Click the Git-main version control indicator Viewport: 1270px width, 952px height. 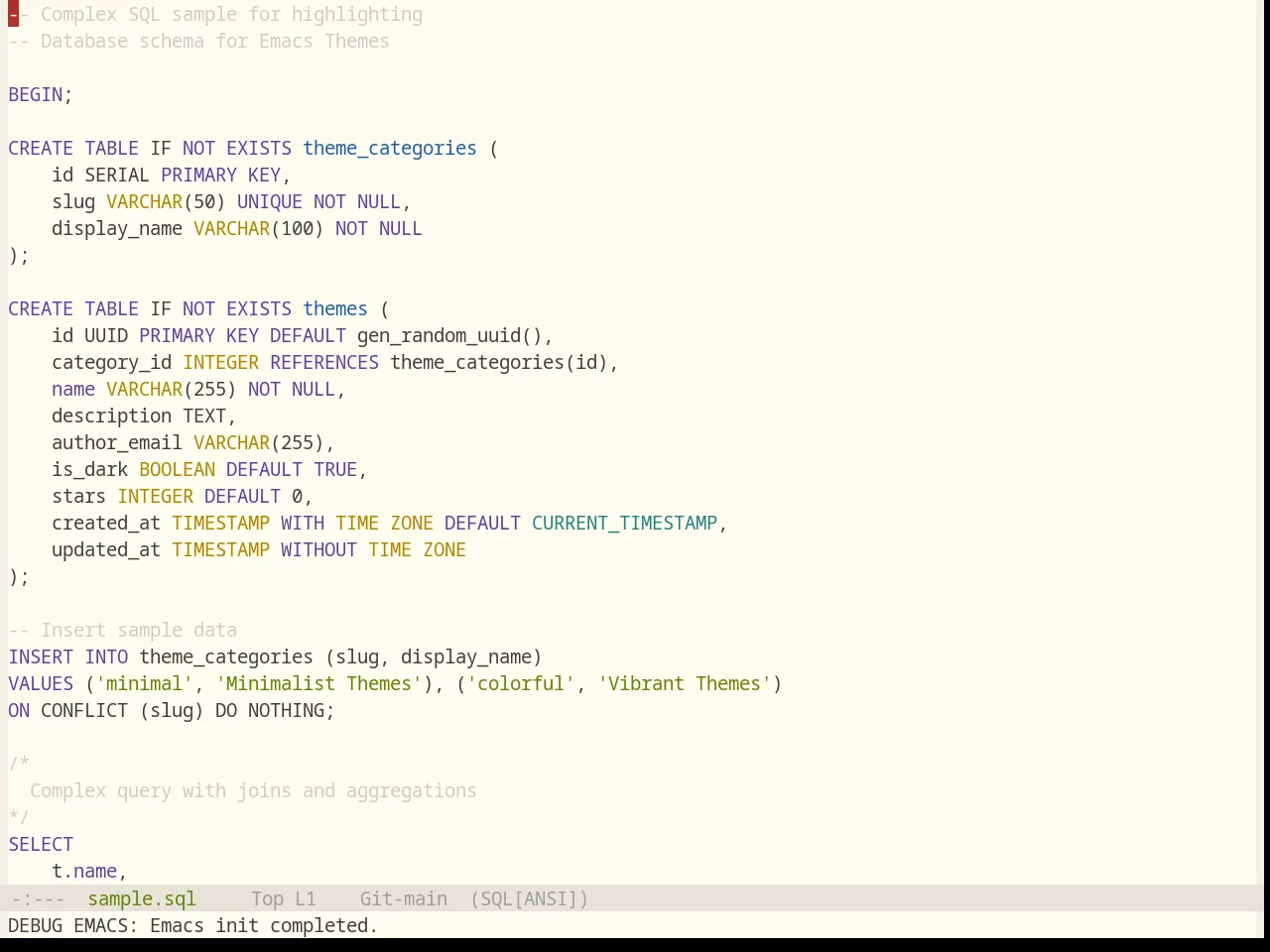click(x=404, y=898)
